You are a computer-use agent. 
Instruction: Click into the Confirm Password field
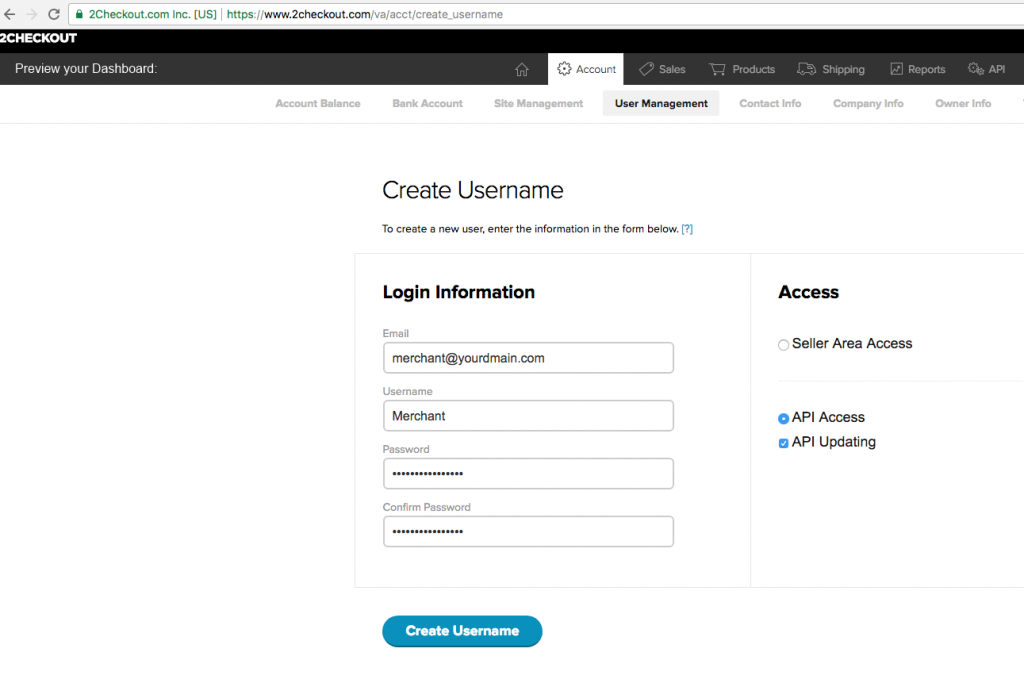point(528,532)
